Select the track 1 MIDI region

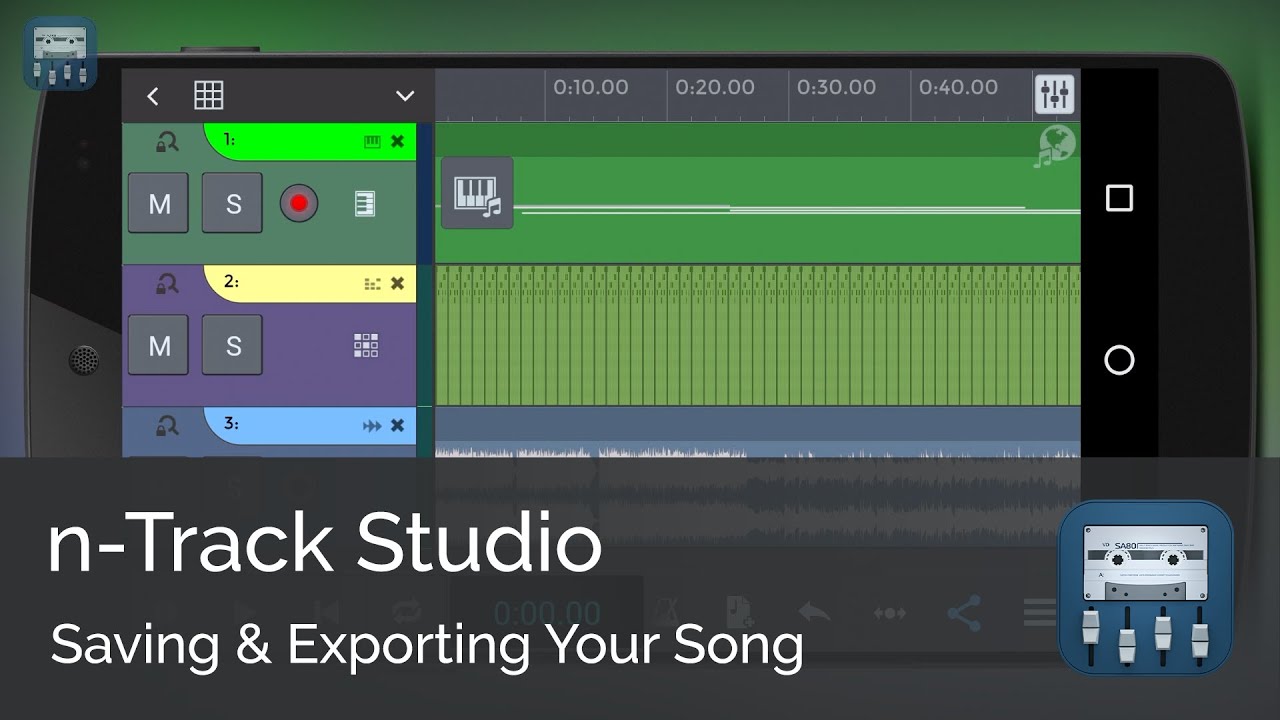tap(758, 194)
